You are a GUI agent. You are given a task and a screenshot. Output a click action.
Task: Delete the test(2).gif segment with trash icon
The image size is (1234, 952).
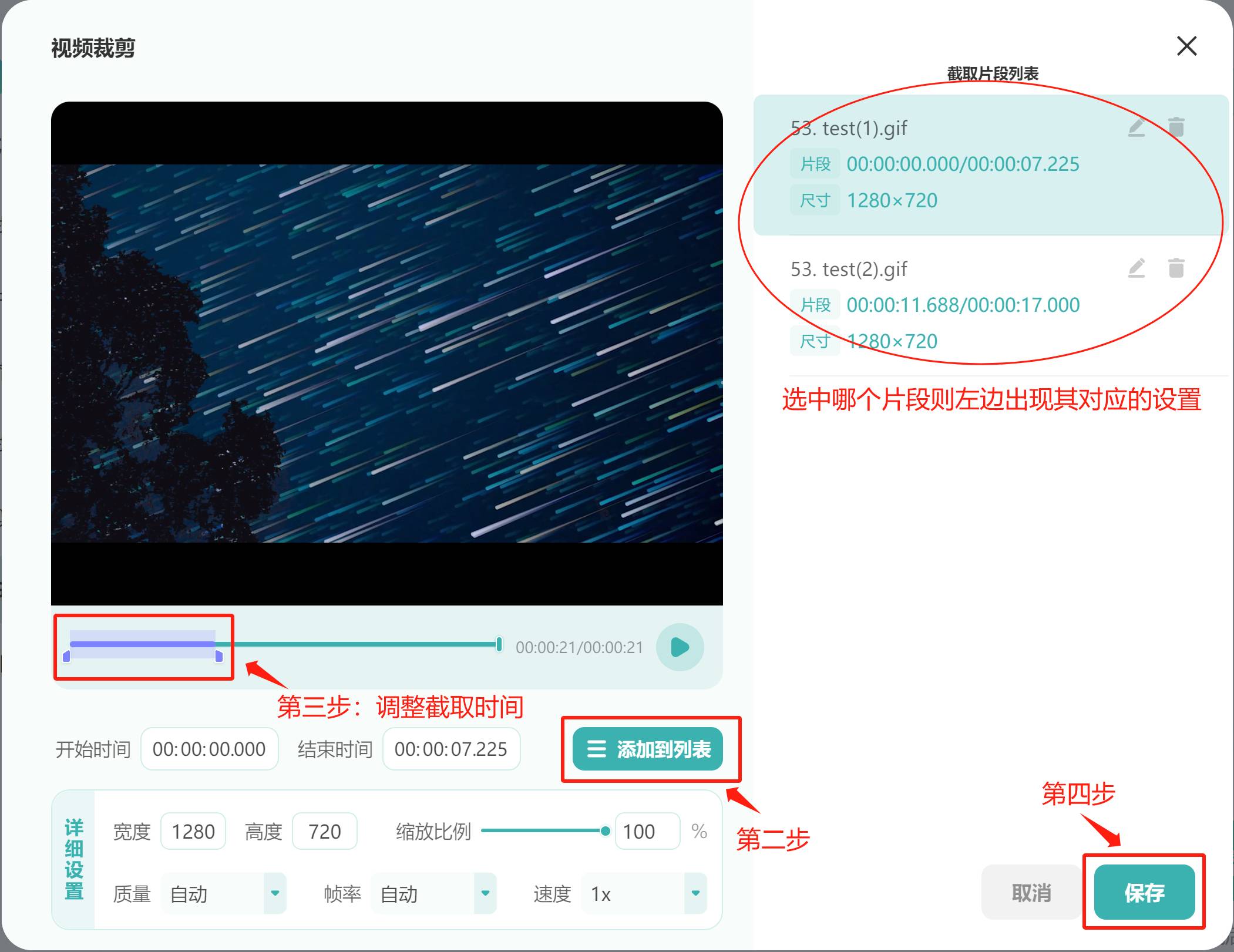point(1176,268)
